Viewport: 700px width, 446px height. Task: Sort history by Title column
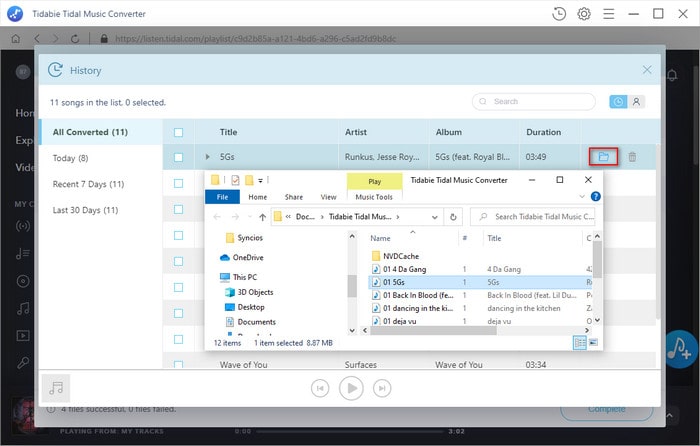tap(228, 132)
